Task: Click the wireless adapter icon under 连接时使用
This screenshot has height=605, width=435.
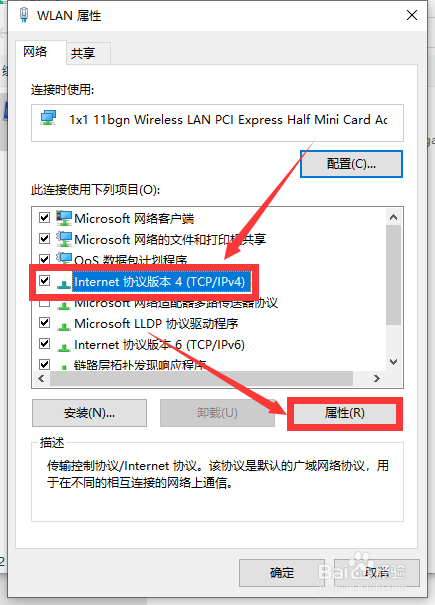Action: click(x=49, y=118)
